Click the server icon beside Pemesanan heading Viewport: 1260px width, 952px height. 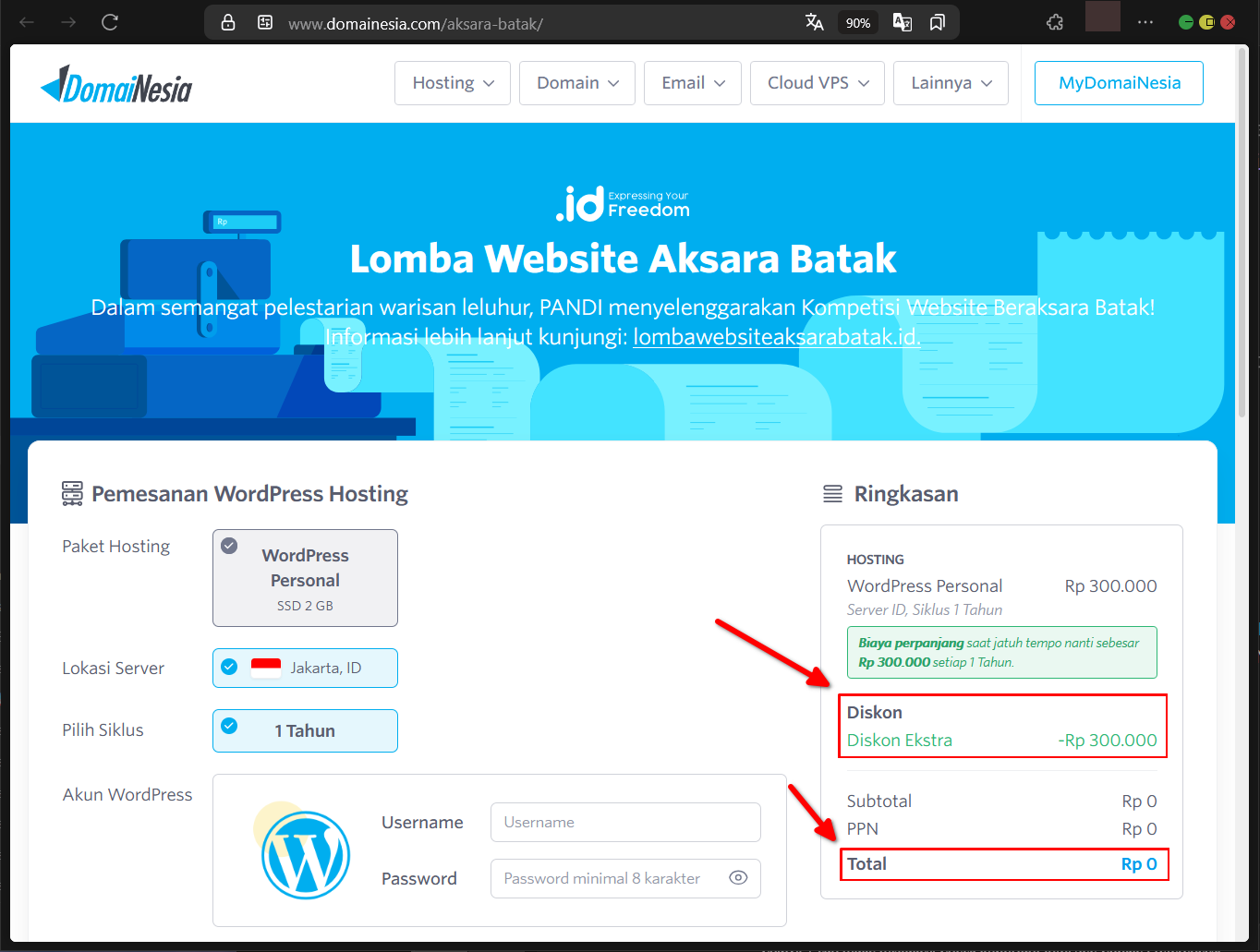72,494
